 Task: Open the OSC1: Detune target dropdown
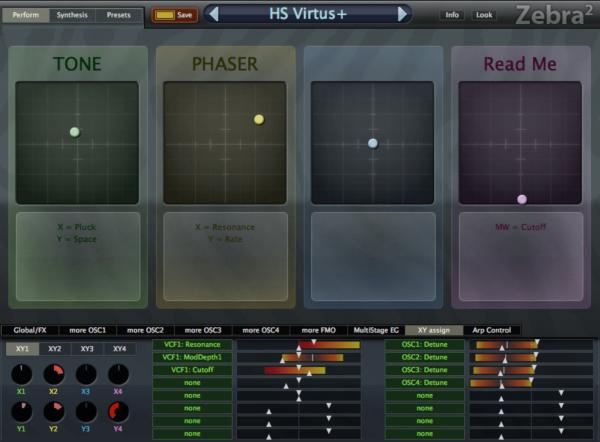pos(424,344)
